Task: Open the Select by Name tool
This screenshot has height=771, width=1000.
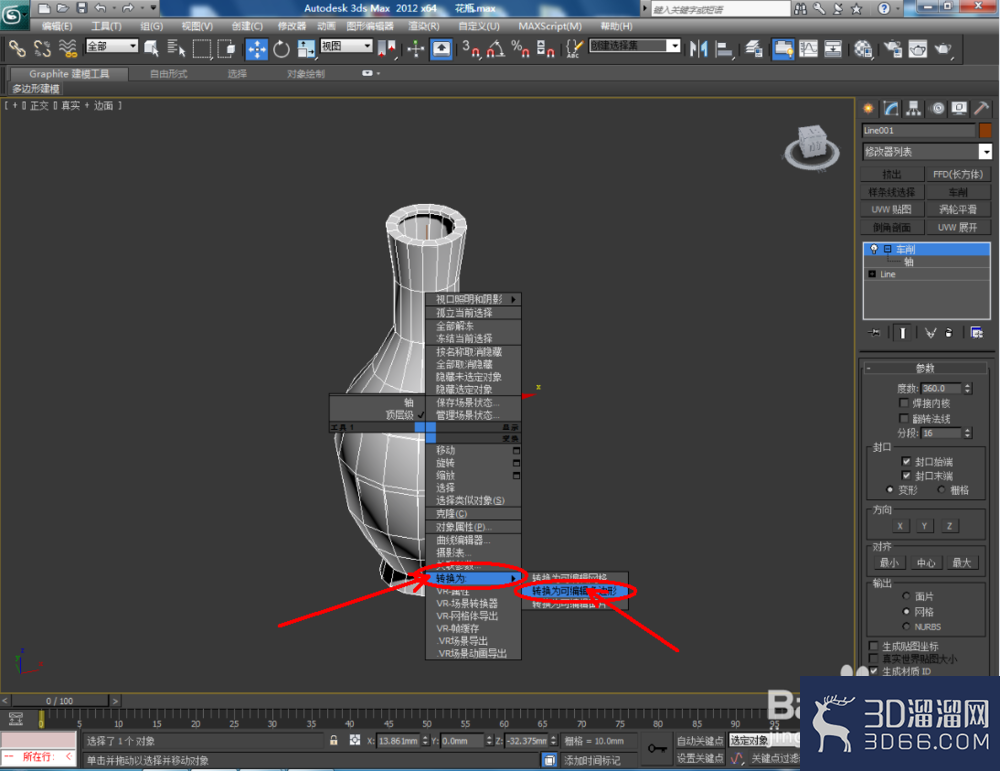Action: coord(176,48)
